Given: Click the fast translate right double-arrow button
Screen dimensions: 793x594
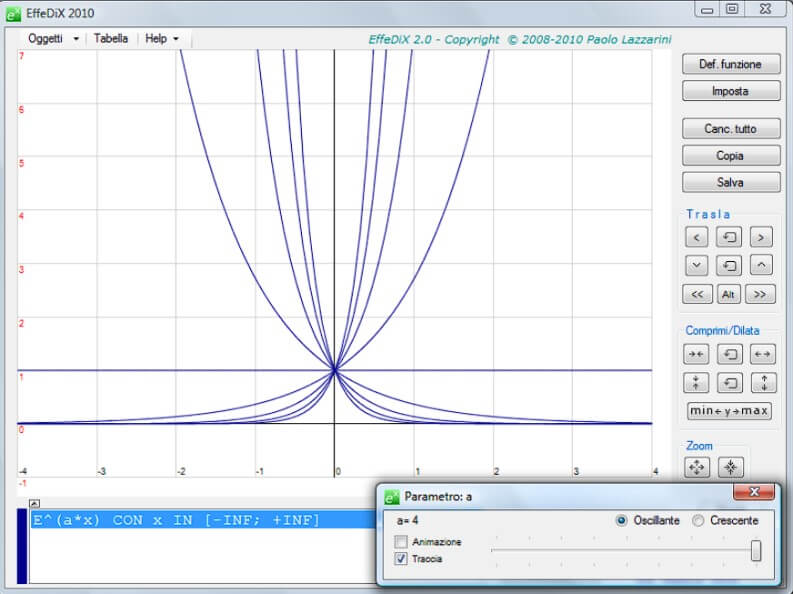Looking at the screenshot, I should [761, 294].
